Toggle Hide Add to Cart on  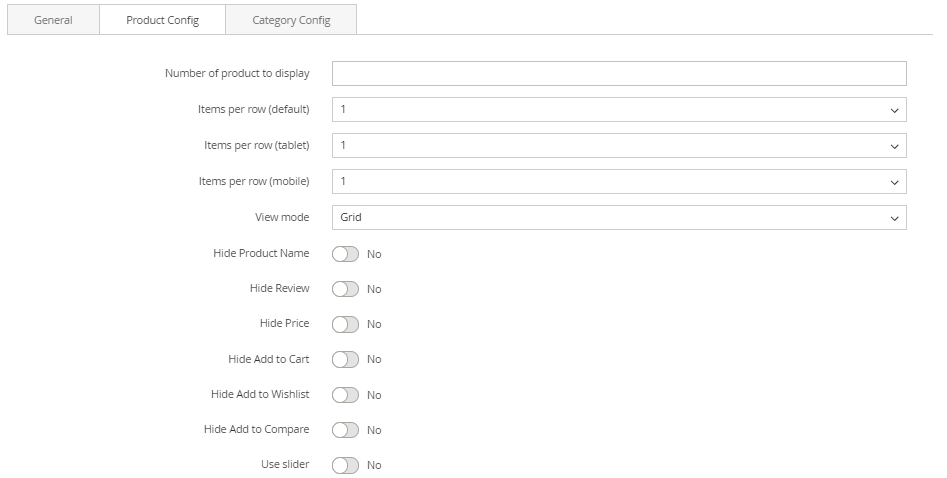click(x=345, y=359)
